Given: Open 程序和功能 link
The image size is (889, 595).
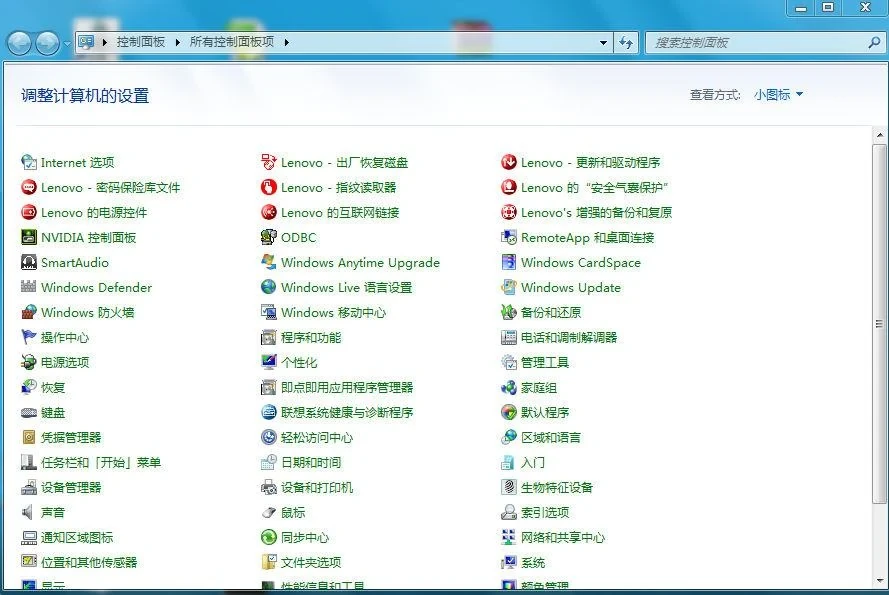Looking at the screenshot, I should pyautogui.click(x=311, y=337).
